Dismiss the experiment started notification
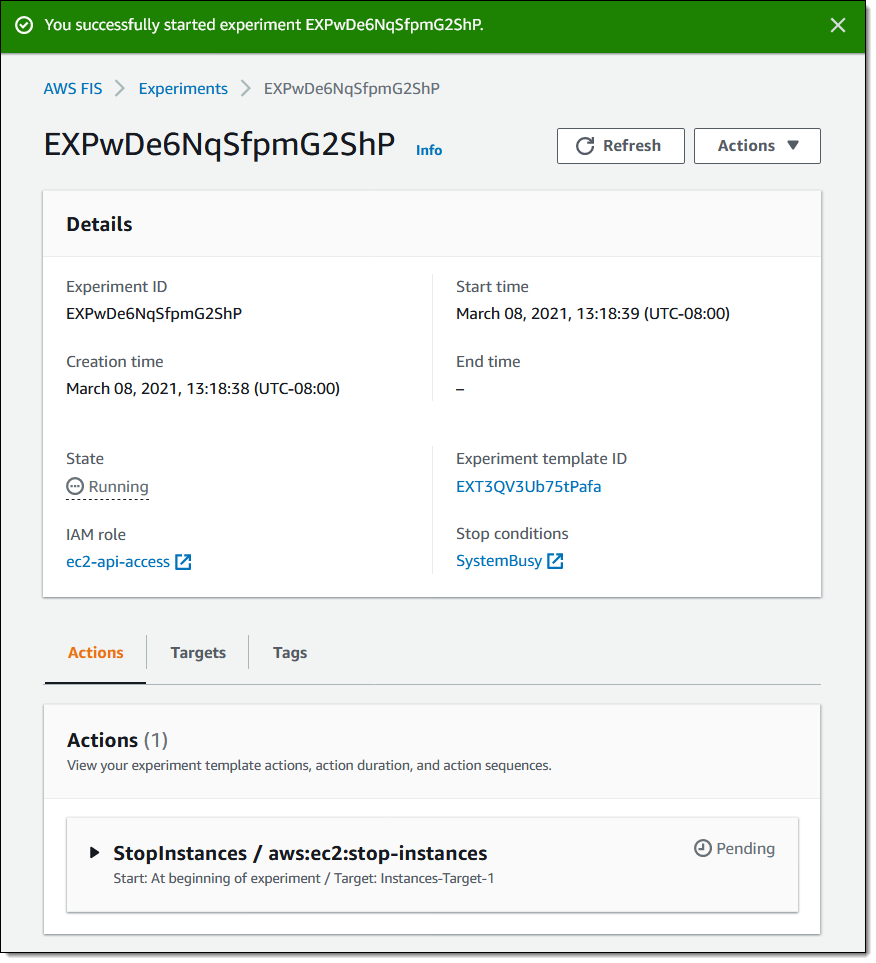This screenshot has width=876, height=963. (x=838, y=25)
